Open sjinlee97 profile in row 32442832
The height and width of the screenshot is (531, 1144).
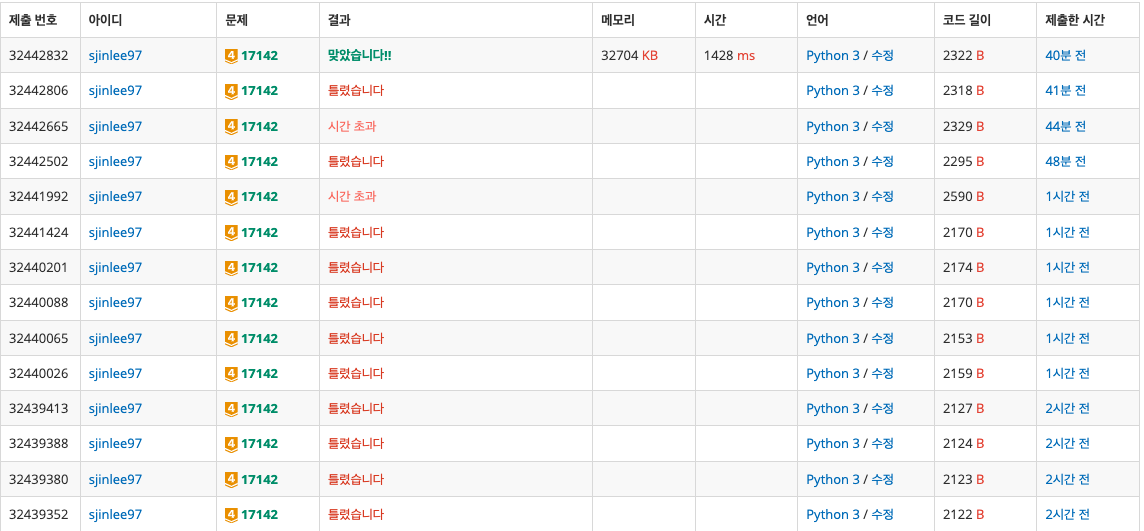(x=115, y=55)
